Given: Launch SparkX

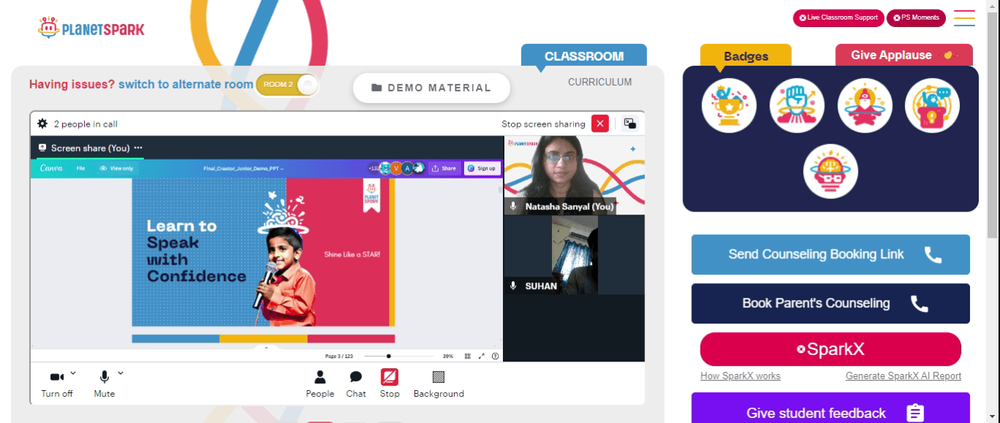Looking at the screenshot, I should point(830,350).
